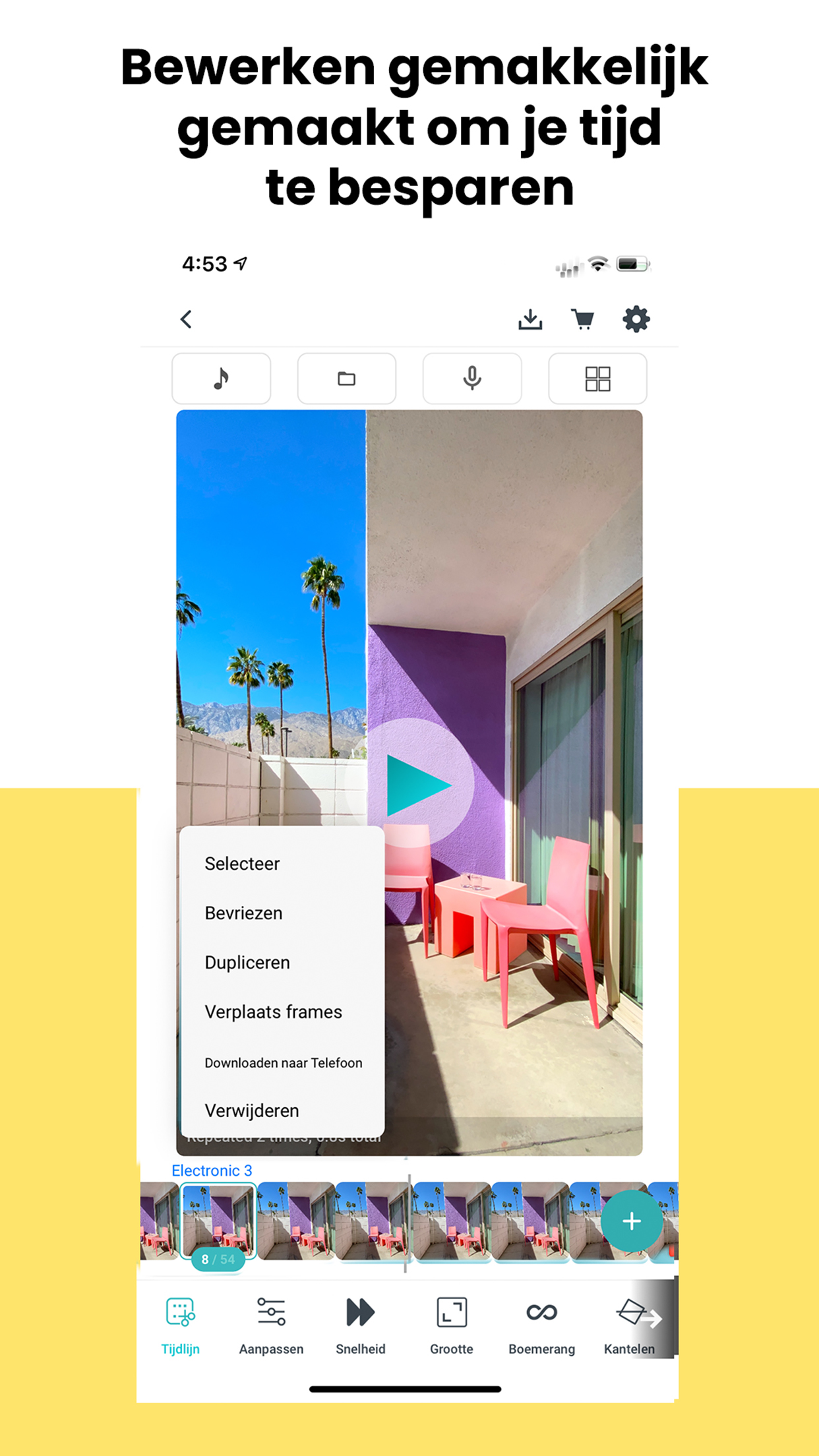
Task: Add music with the note button
Action: click(x=222, y=379)
